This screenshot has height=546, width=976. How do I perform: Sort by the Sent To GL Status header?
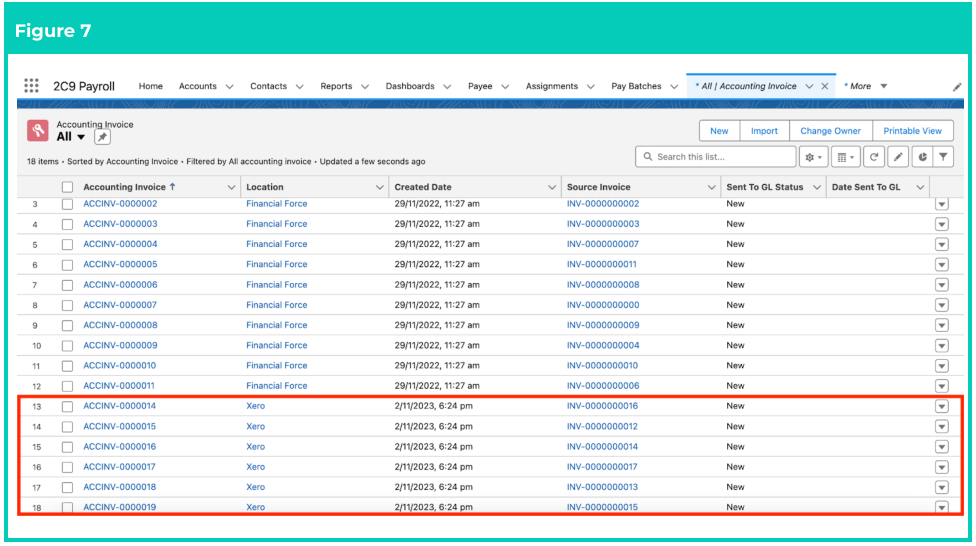pyautogui.click(x=764, y=187)
